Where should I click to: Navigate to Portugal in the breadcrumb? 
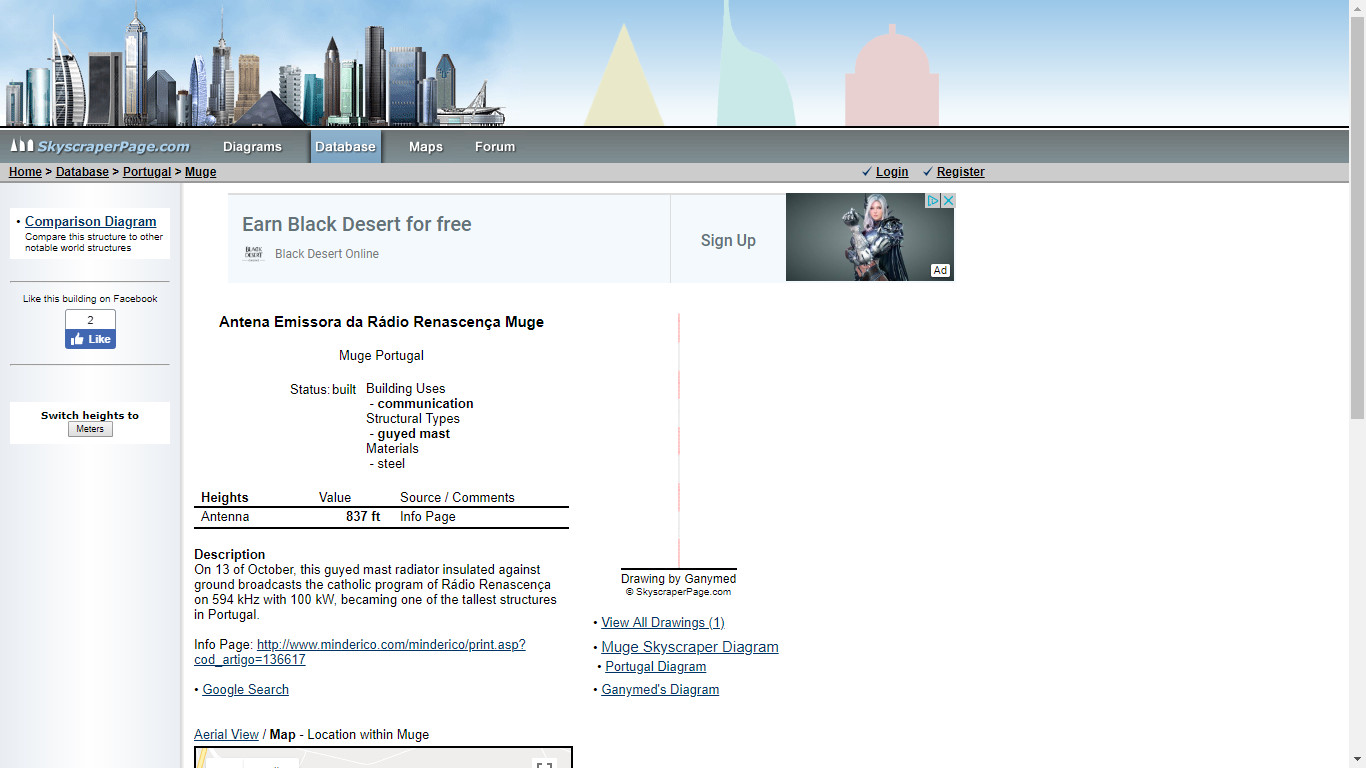click(147, 172)
